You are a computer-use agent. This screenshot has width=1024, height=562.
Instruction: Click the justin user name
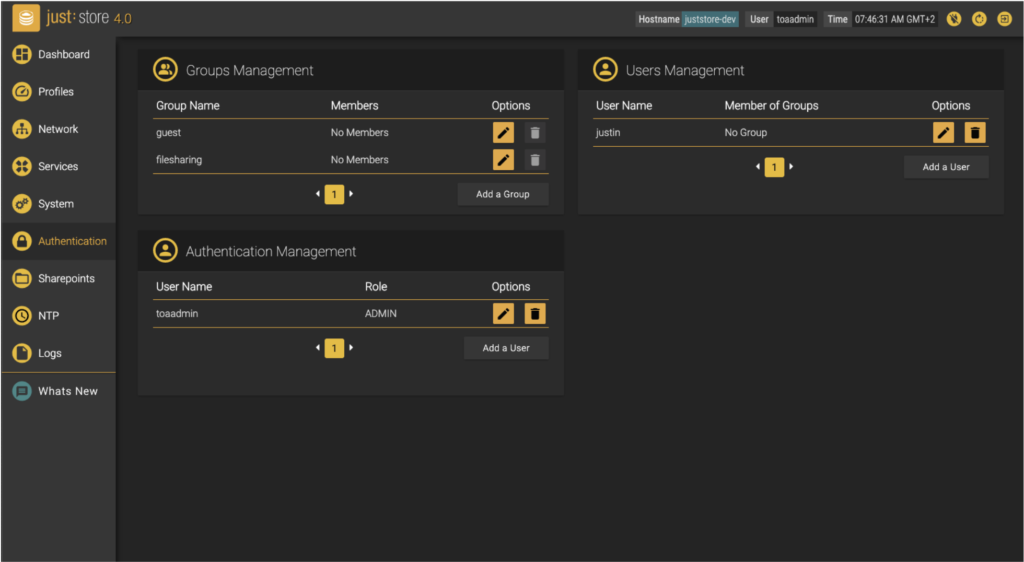coord(608,133)
